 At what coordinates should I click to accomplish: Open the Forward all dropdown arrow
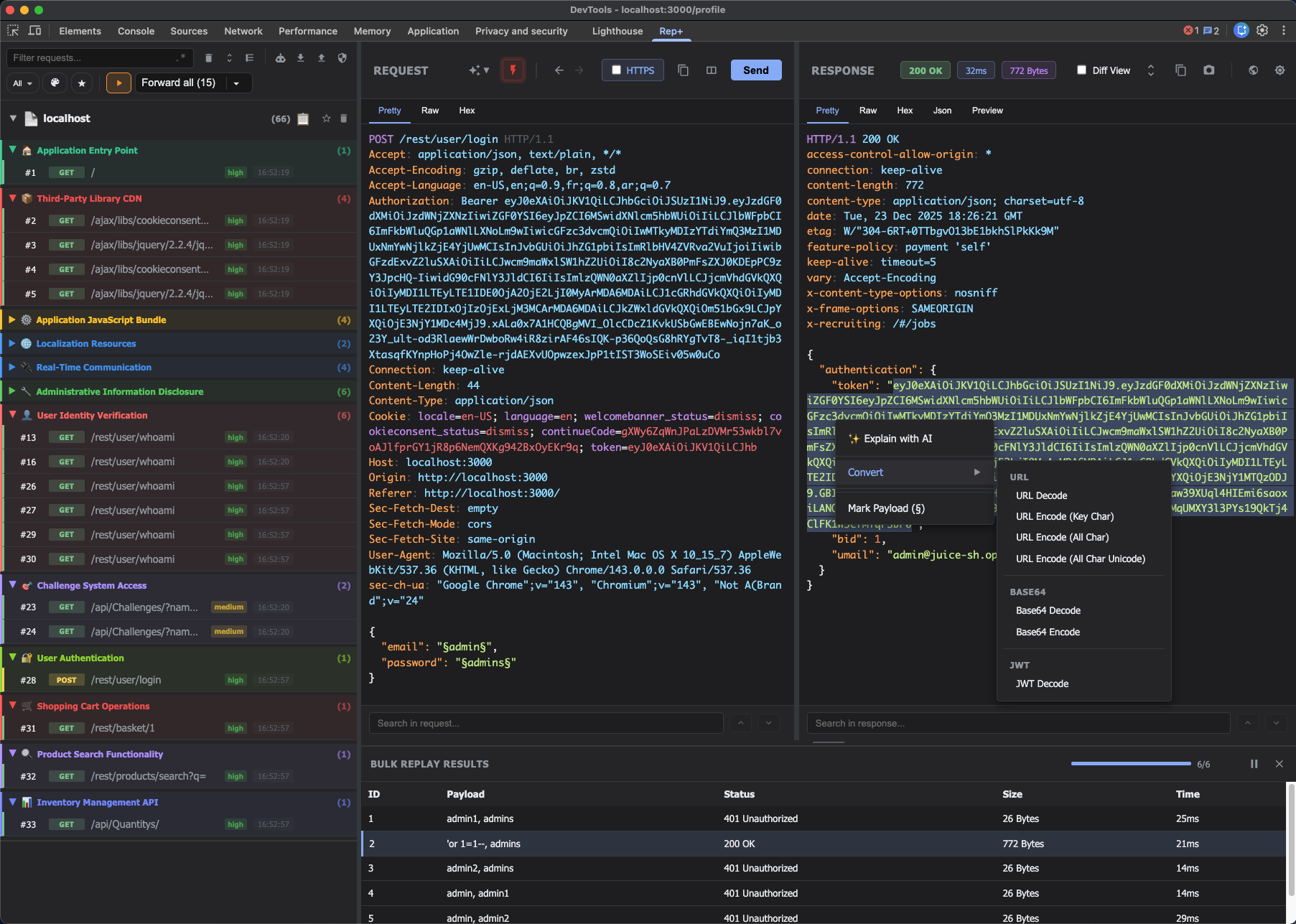(236, 83)
